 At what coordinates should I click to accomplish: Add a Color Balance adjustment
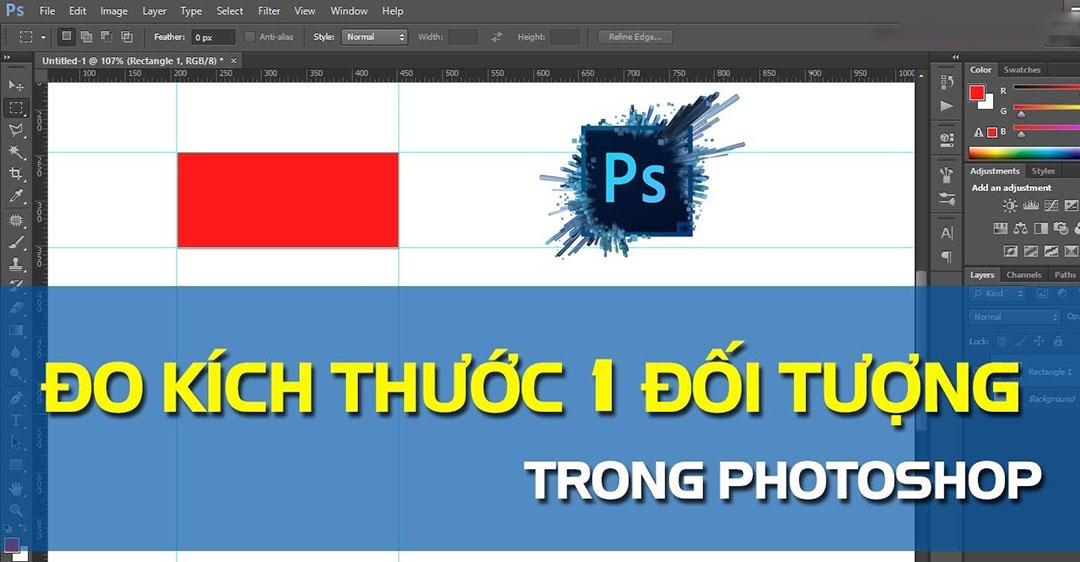[1021, 228]
